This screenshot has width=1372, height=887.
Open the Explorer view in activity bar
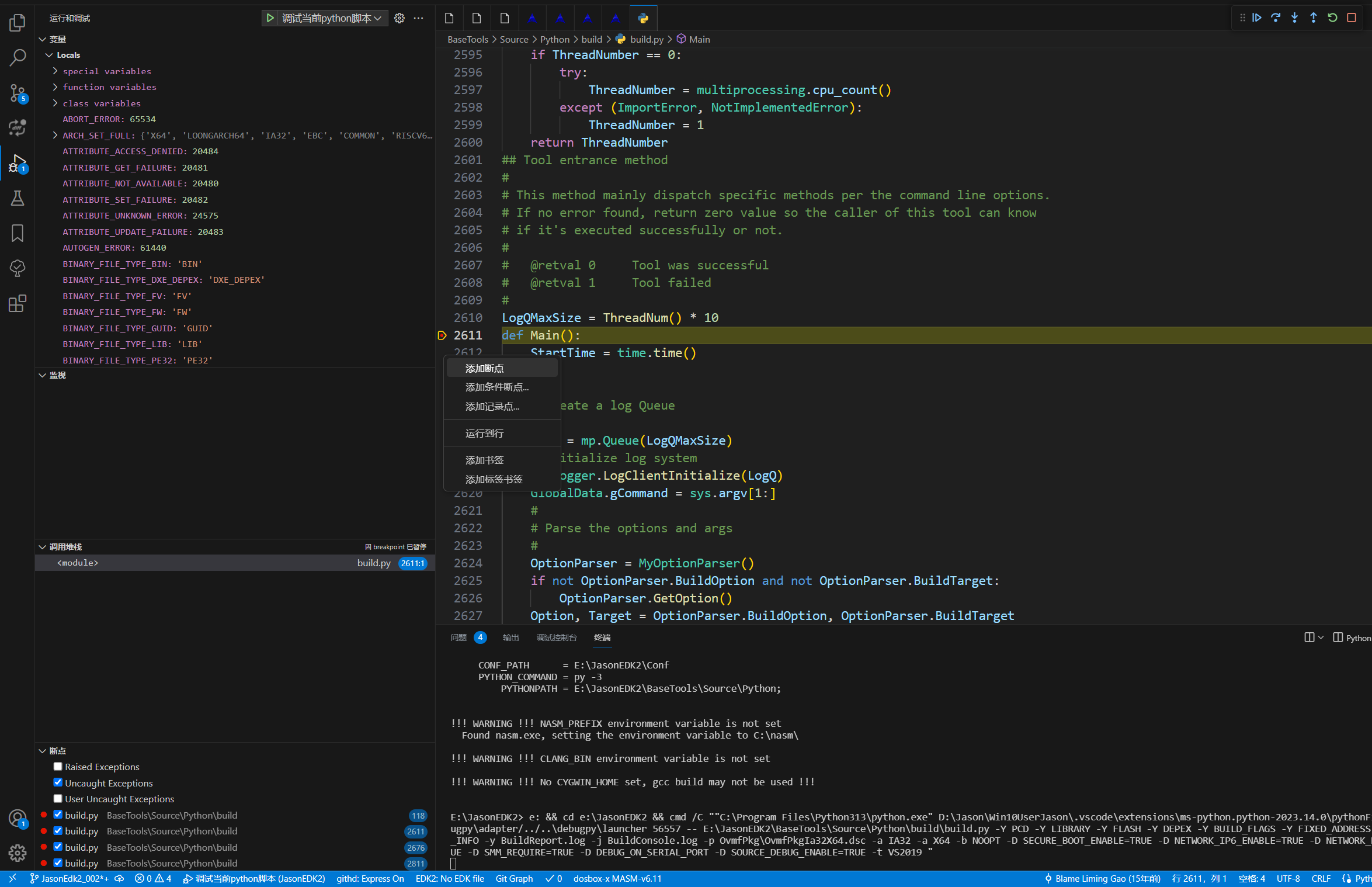pyautogui.click(x=18, y=23)
